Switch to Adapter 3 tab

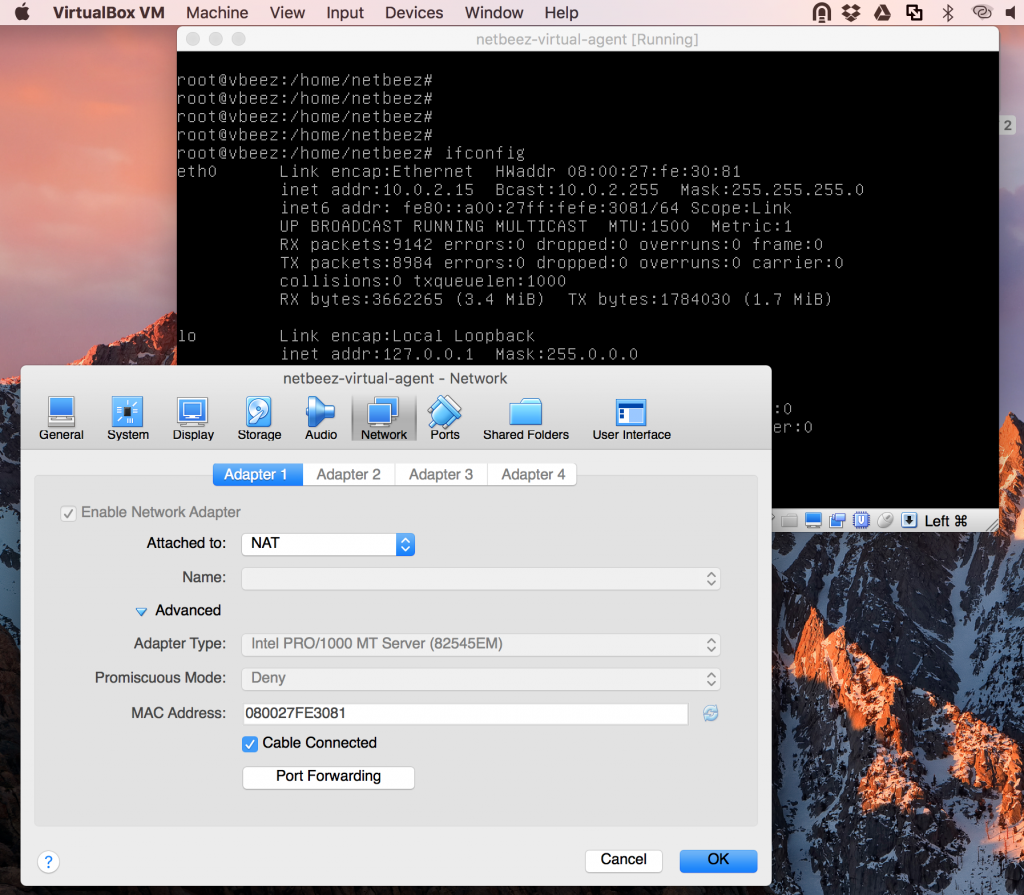click(441, 474)
